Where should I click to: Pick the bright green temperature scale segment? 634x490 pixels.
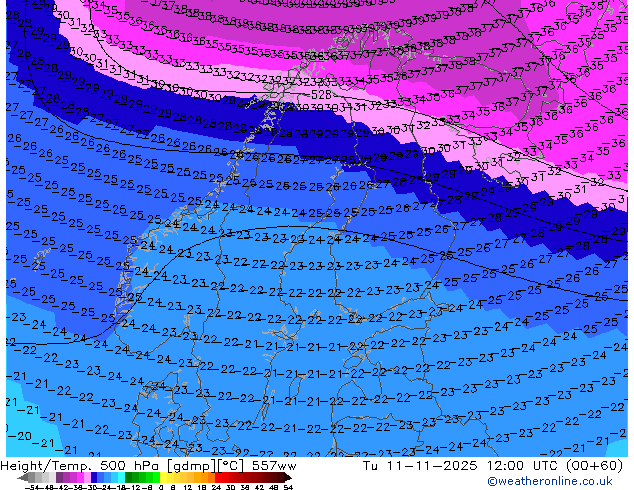[156, 478]
